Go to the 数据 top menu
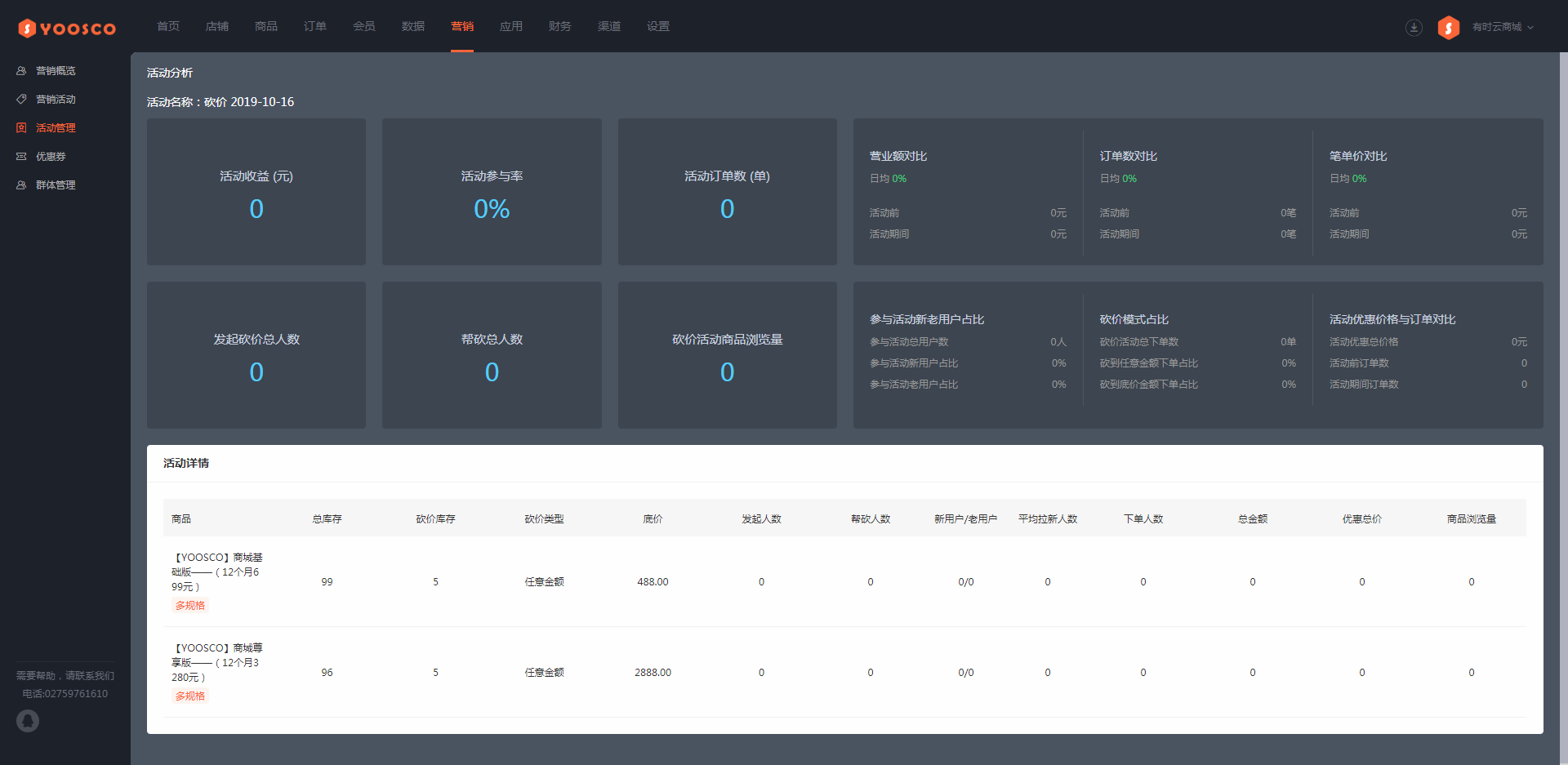 coord(413,26)
